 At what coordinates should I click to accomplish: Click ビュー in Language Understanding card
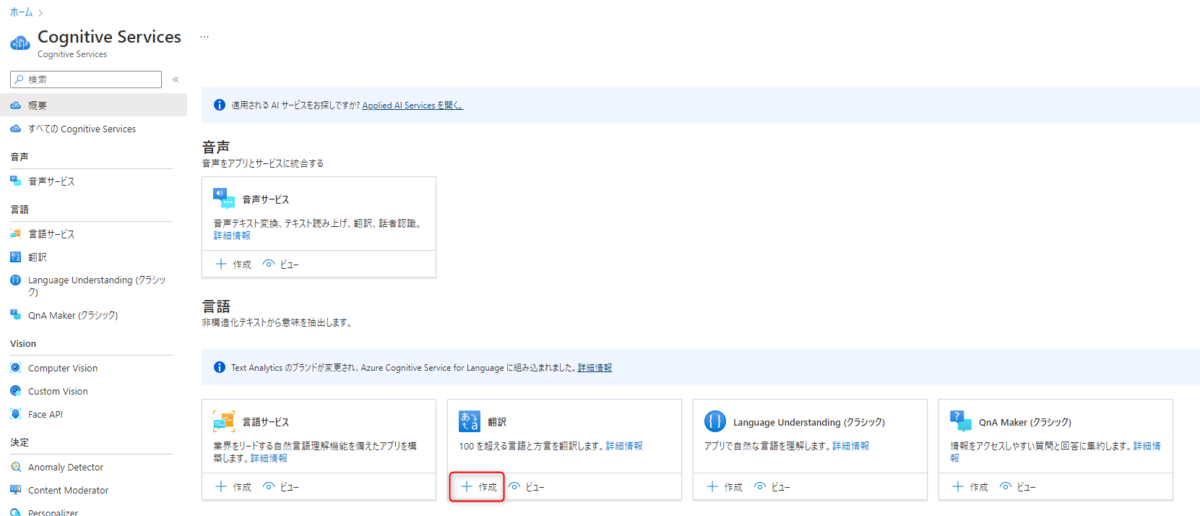771,487
